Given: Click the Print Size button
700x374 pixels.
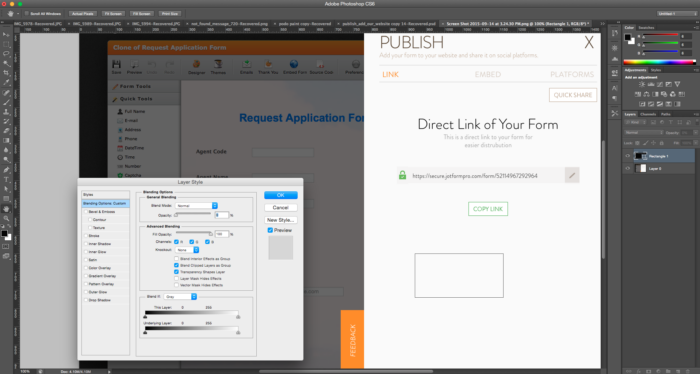Looking at the screenshot, I should click(169, 13).
